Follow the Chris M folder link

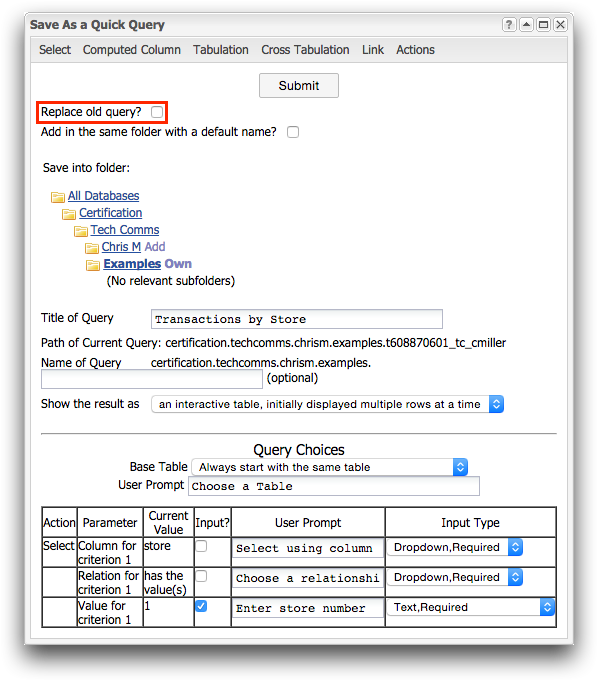point(121,247)
